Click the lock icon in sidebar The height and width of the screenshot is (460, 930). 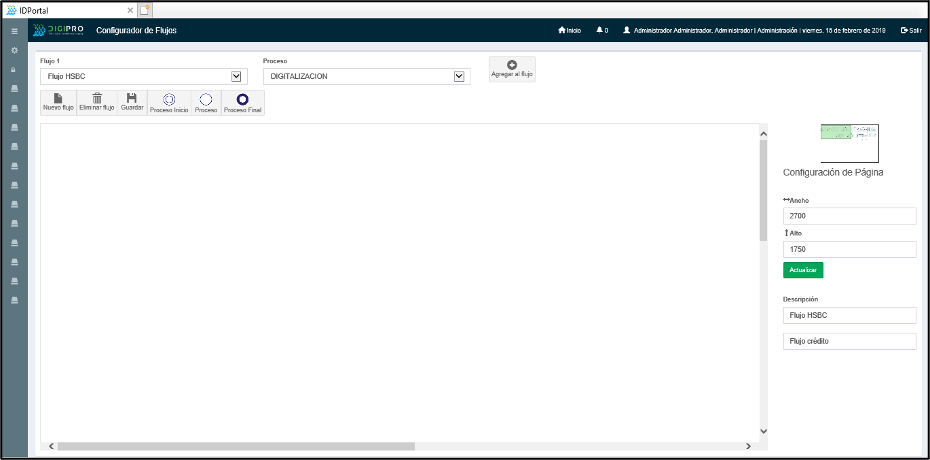(14, 69)
